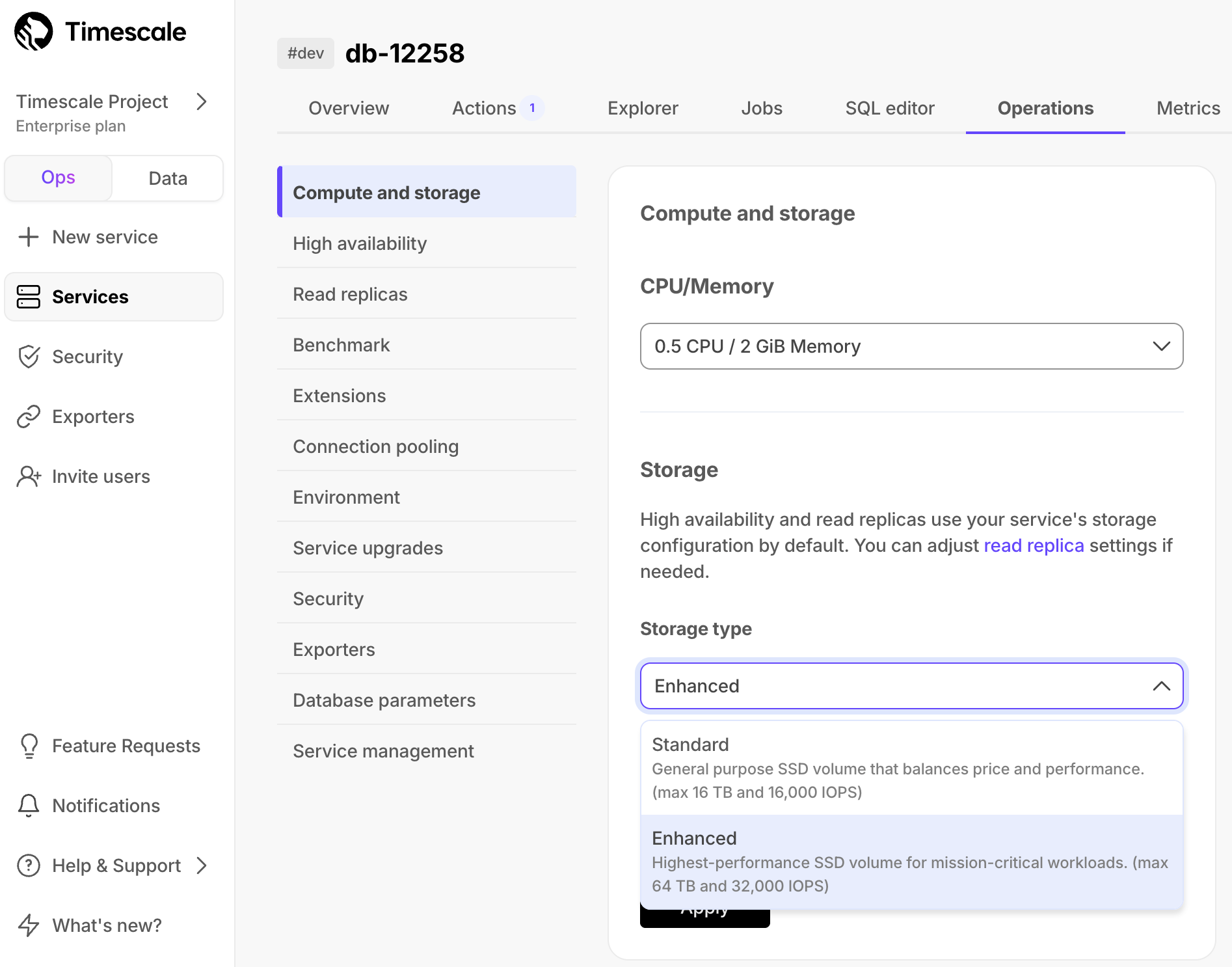Select Service upgrades in operations menu

coord(427,547)
